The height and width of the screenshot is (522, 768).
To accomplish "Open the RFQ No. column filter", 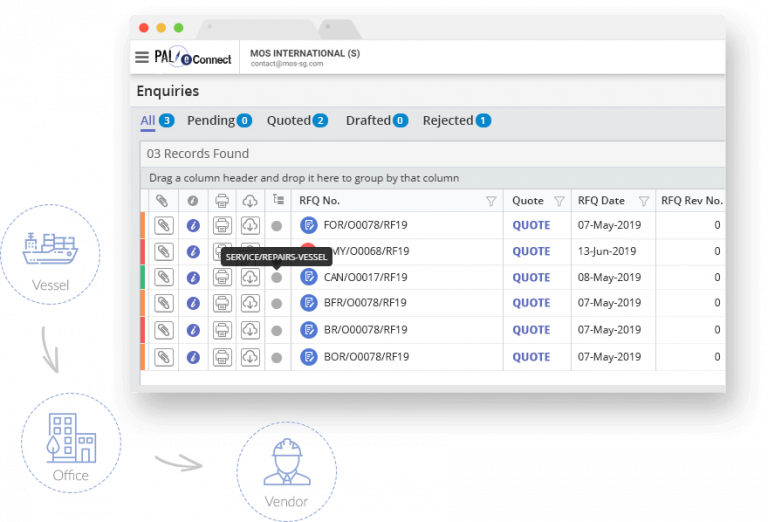I will [490, 201].
